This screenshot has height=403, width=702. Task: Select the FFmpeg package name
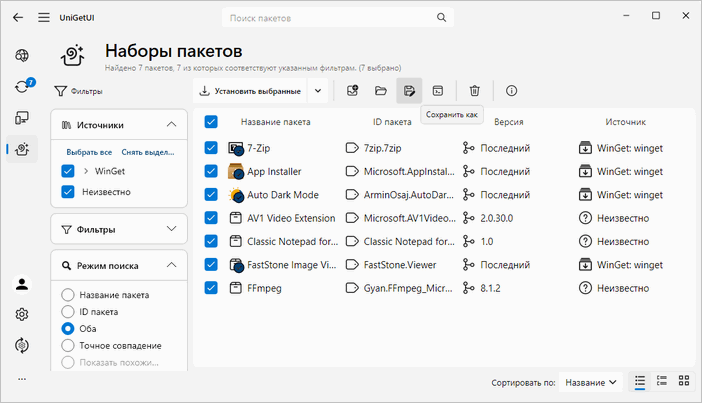tap(264, 288)
